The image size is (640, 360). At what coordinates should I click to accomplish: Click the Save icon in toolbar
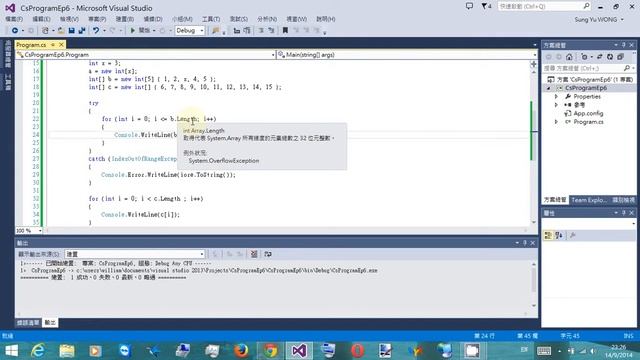point(71,31)
